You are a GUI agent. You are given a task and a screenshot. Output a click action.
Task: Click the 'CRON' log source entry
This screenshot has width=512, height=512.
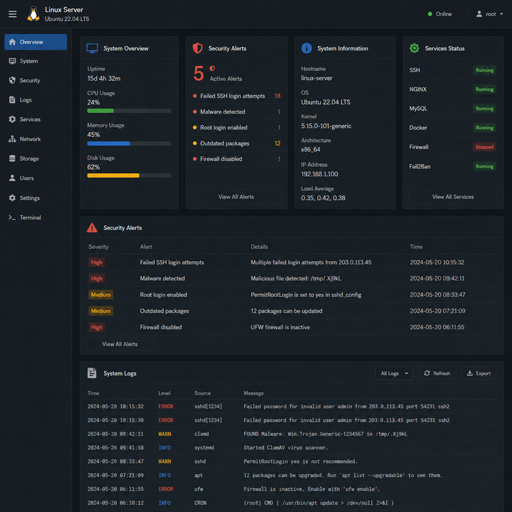click(x=200, y=503)
